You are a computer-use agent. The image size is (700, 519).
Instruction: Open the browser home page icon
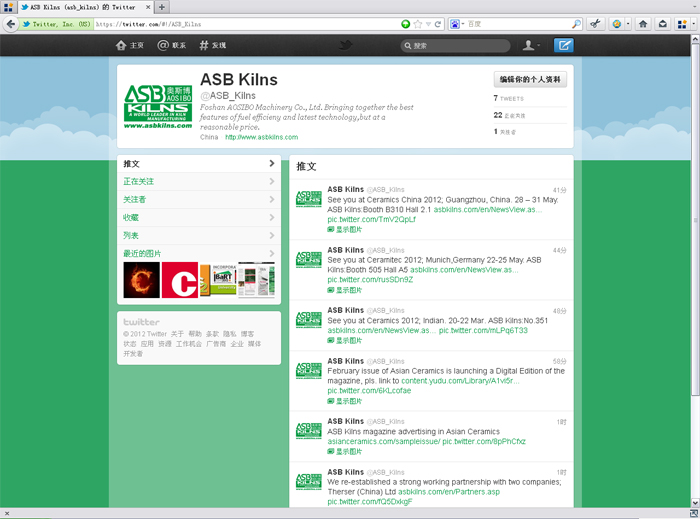pos(643,24)
